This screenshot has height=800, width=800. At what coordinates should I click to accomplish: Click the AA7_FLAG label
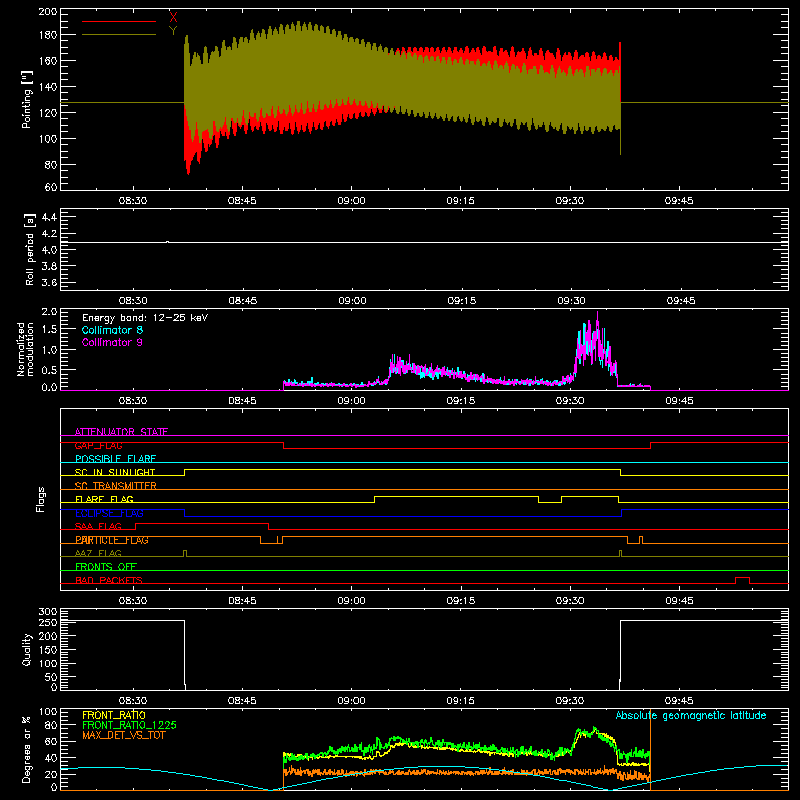pyautogui.click(x=98, y=553)
